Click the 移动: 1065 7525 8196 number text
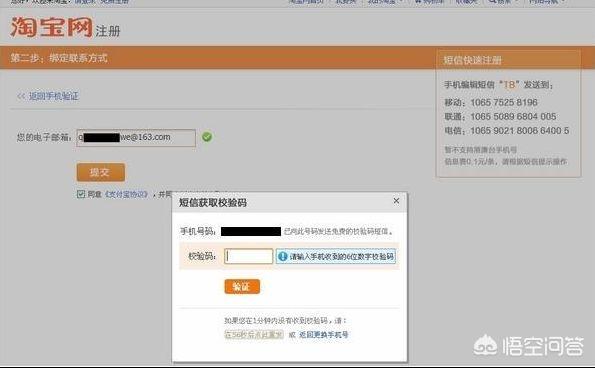Viewport: 595px width, 368px height. [x=491, y=102]
